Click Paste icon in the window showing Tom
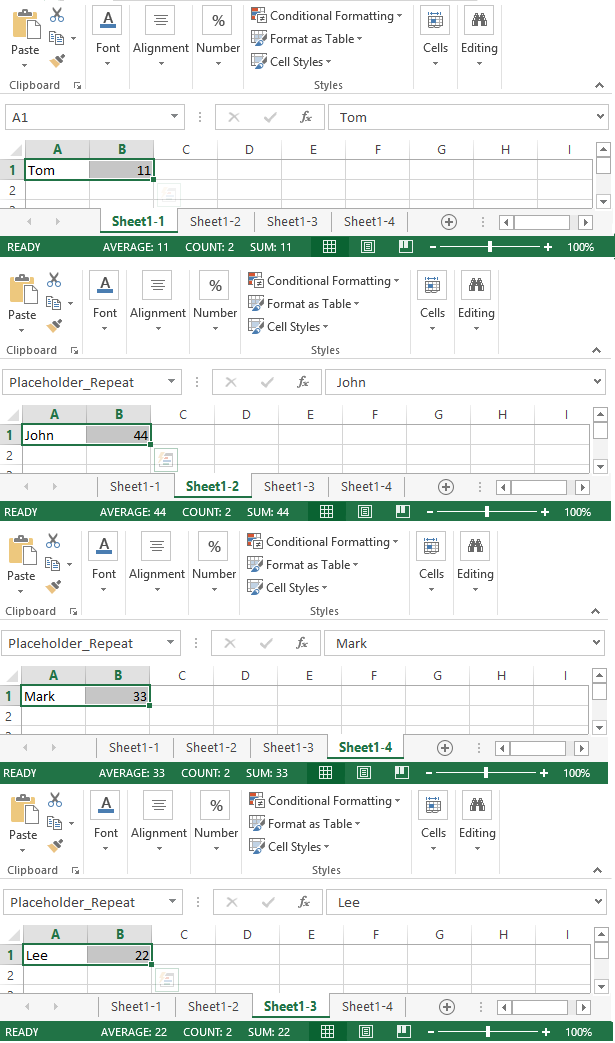This screenshot has width=615, height=1043. (26, 25)
